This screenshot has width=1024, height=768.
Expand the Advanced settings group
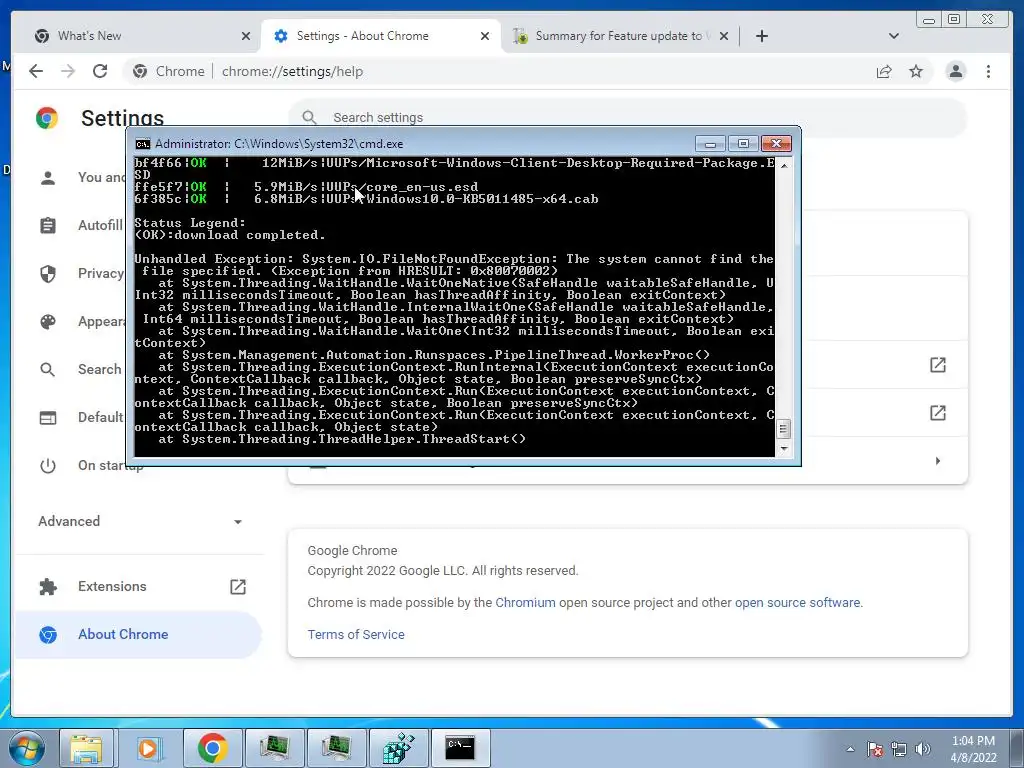pyautogui.click(x=140, y=521)
